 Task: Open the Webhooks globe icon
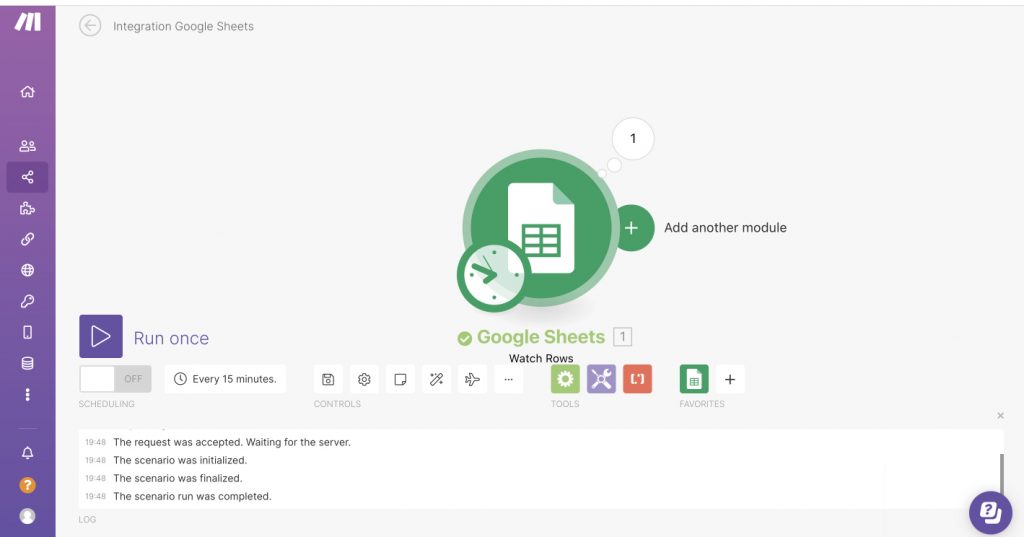[27, 270]
